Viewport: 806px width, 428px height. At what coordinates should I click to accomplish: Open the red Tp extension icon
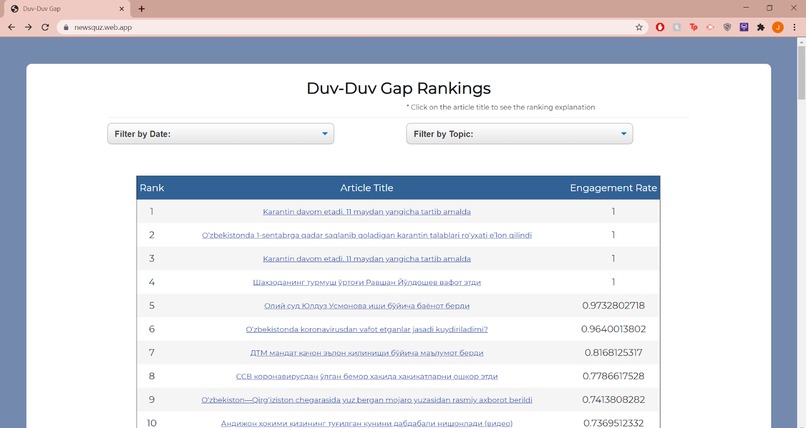pos(693,27)
